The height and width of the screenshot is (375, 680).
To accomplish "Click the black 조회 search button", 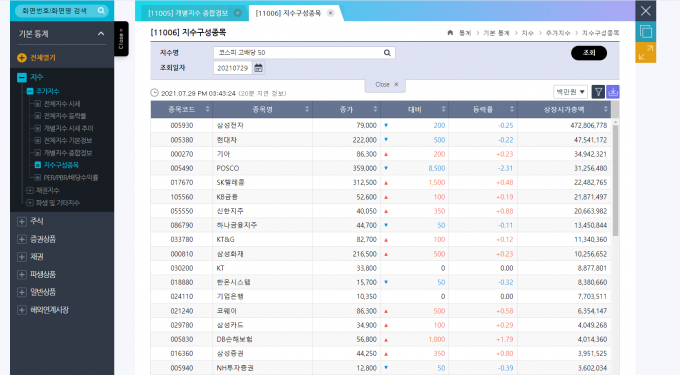I will coord(589,53).
